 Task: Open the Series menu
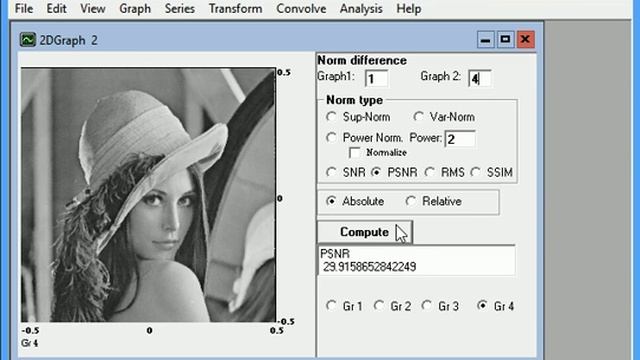coord(180,9)
